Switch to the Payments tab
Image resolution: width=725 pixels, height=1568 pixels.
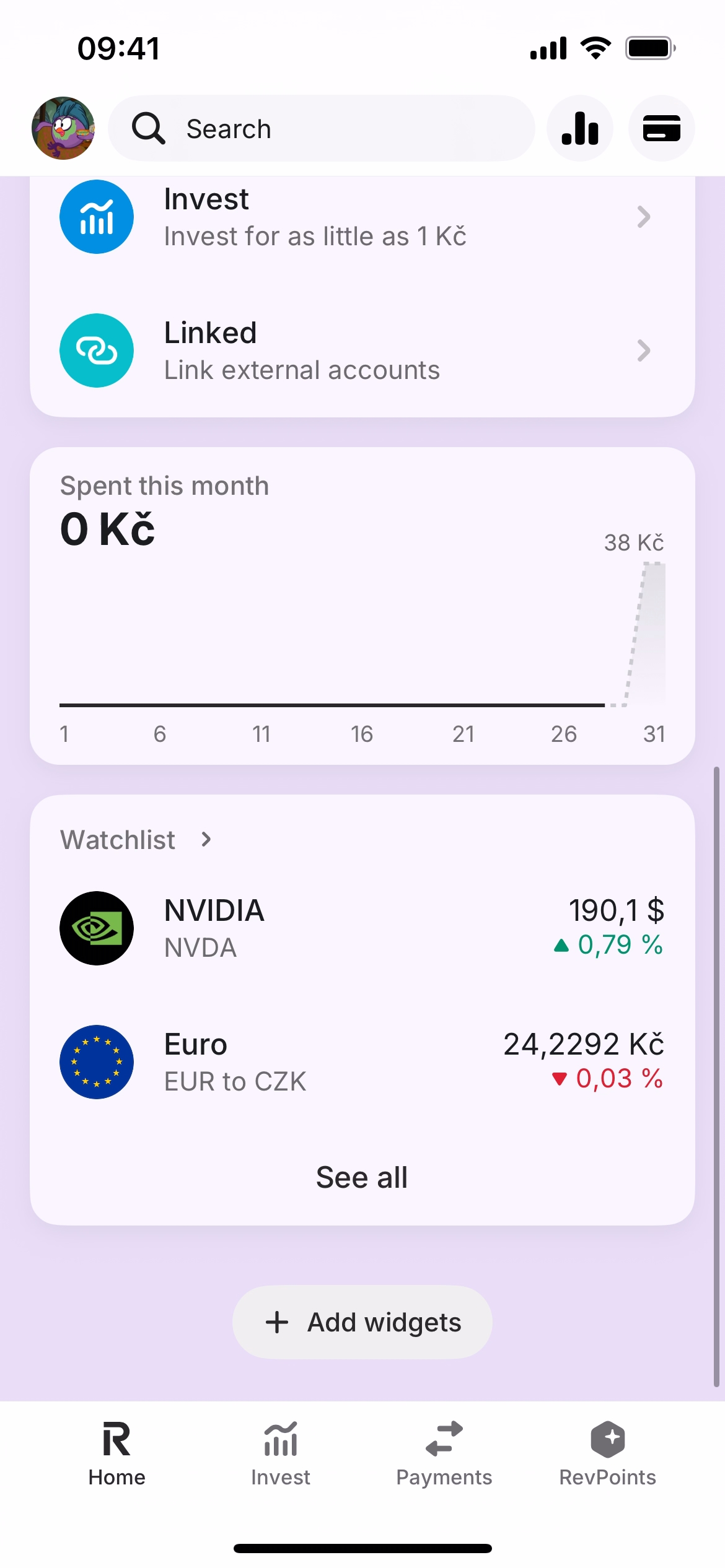[x=444, y=1453]
